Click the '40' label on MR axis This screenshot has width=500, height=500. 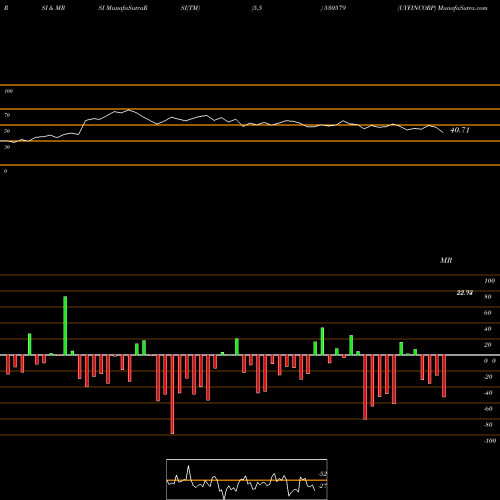click(488, 329)
